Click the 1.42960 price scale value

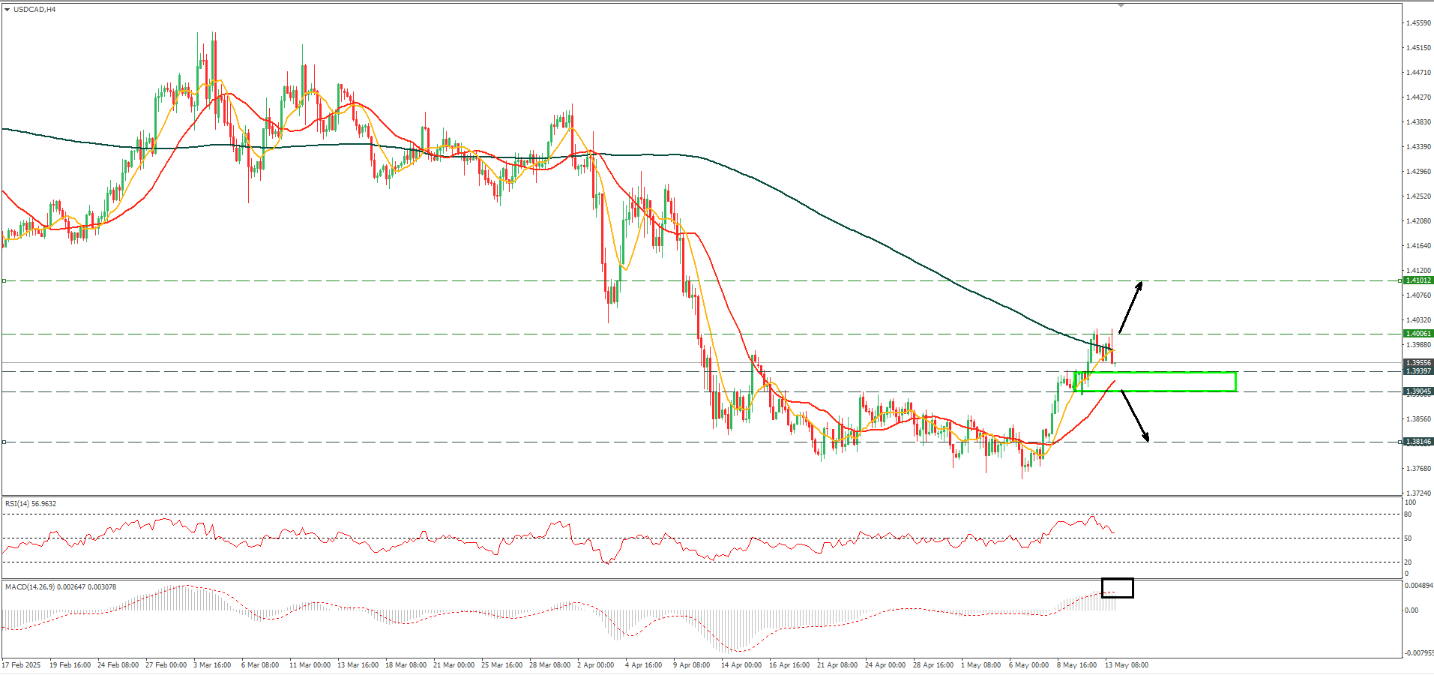coord(1417,172)
